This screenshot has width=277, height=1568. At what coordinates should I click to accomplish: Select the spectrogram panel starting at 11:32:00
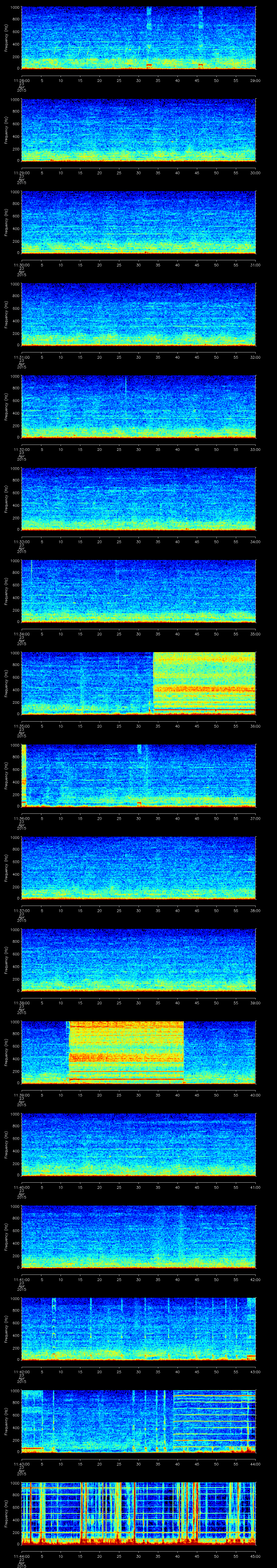point(138,407)
